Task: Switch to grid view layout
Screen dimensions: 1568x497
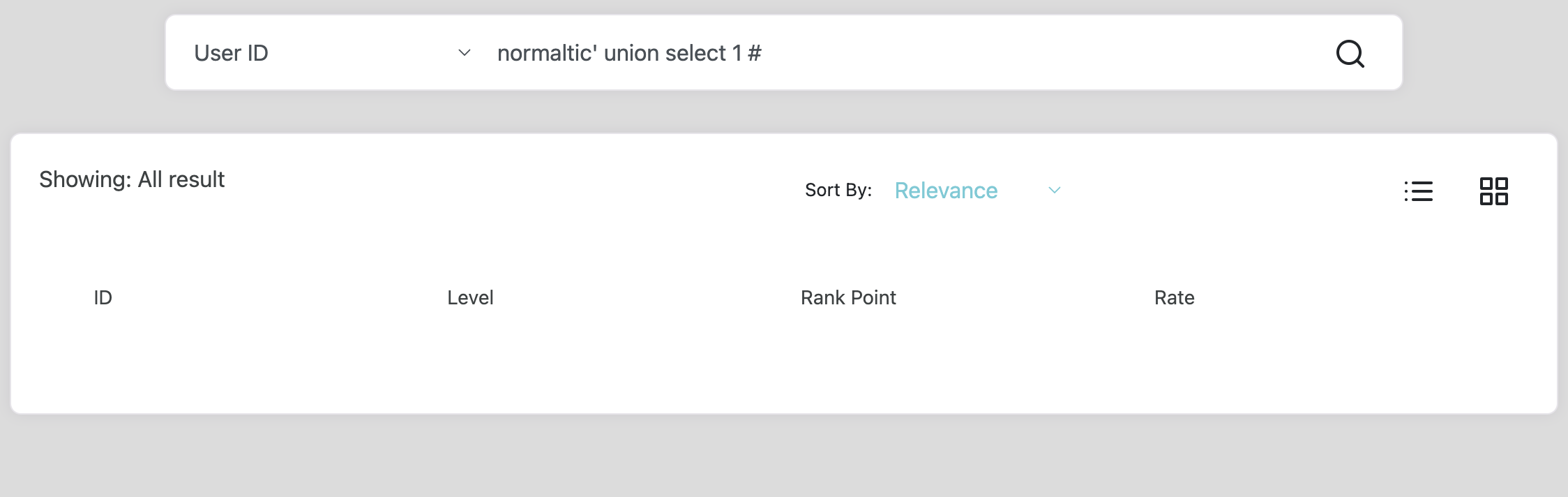Action: pyautogui.click(x=1493, y=191)
